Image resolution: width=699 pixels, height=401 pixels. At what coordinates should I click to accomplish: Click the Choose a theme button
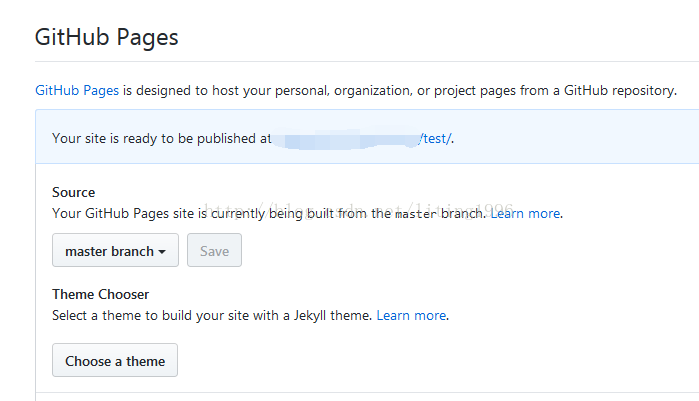(x=115, y=360)
